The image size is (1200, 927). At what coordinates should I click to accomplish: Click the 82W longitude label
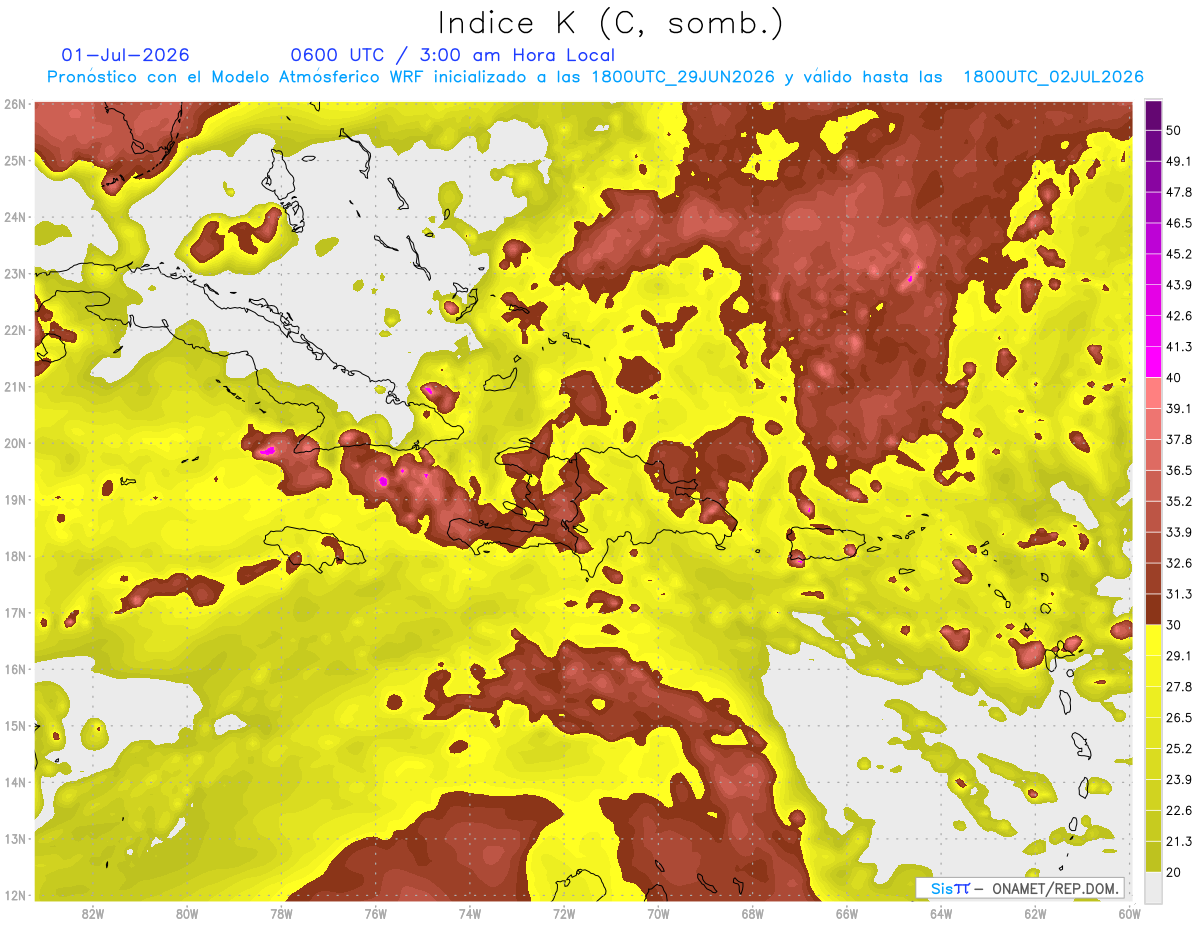92,913
